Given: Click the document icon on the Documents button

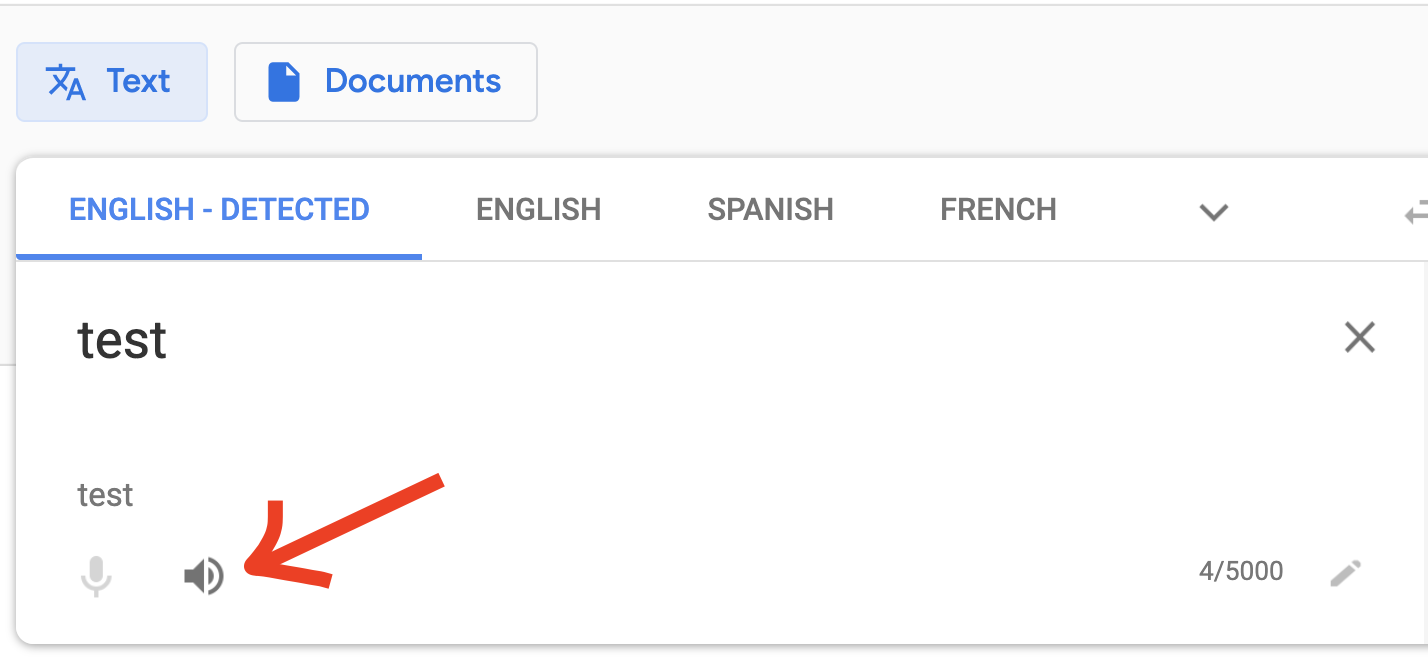Looking at the screenshot, I should pos(284,82).
